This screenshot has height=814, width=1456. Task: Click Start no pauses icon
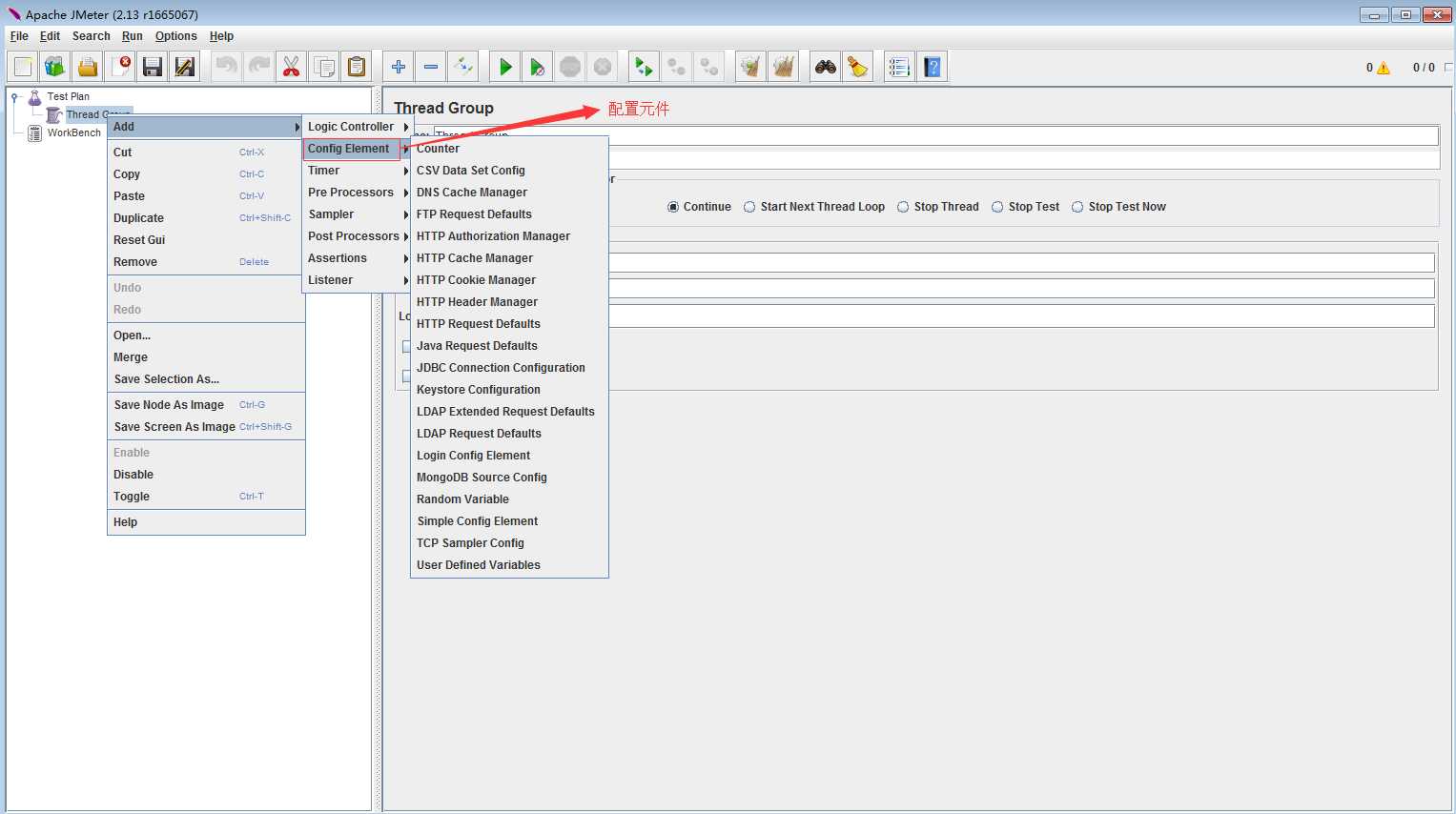pyautogui.click(x=538, y=67)
